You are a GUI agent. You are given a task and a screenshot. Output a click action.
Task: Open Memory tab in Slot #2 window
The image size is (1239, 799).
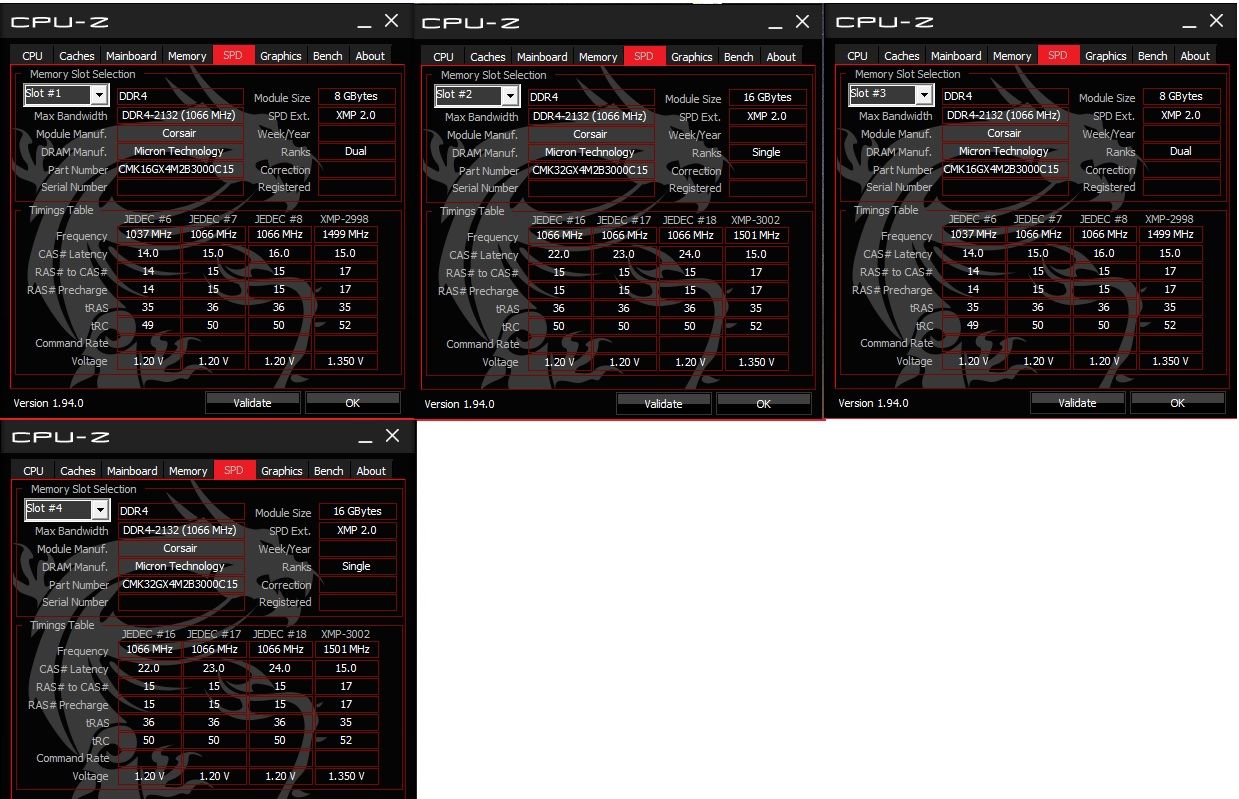(x=598, y=57)
